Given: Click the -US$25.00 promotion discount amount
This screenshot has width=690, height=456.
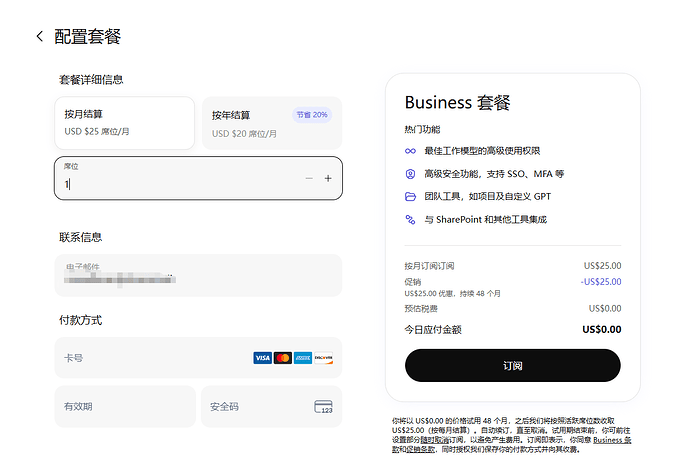Looking at the screenshot, I should [x=601, y=282].
